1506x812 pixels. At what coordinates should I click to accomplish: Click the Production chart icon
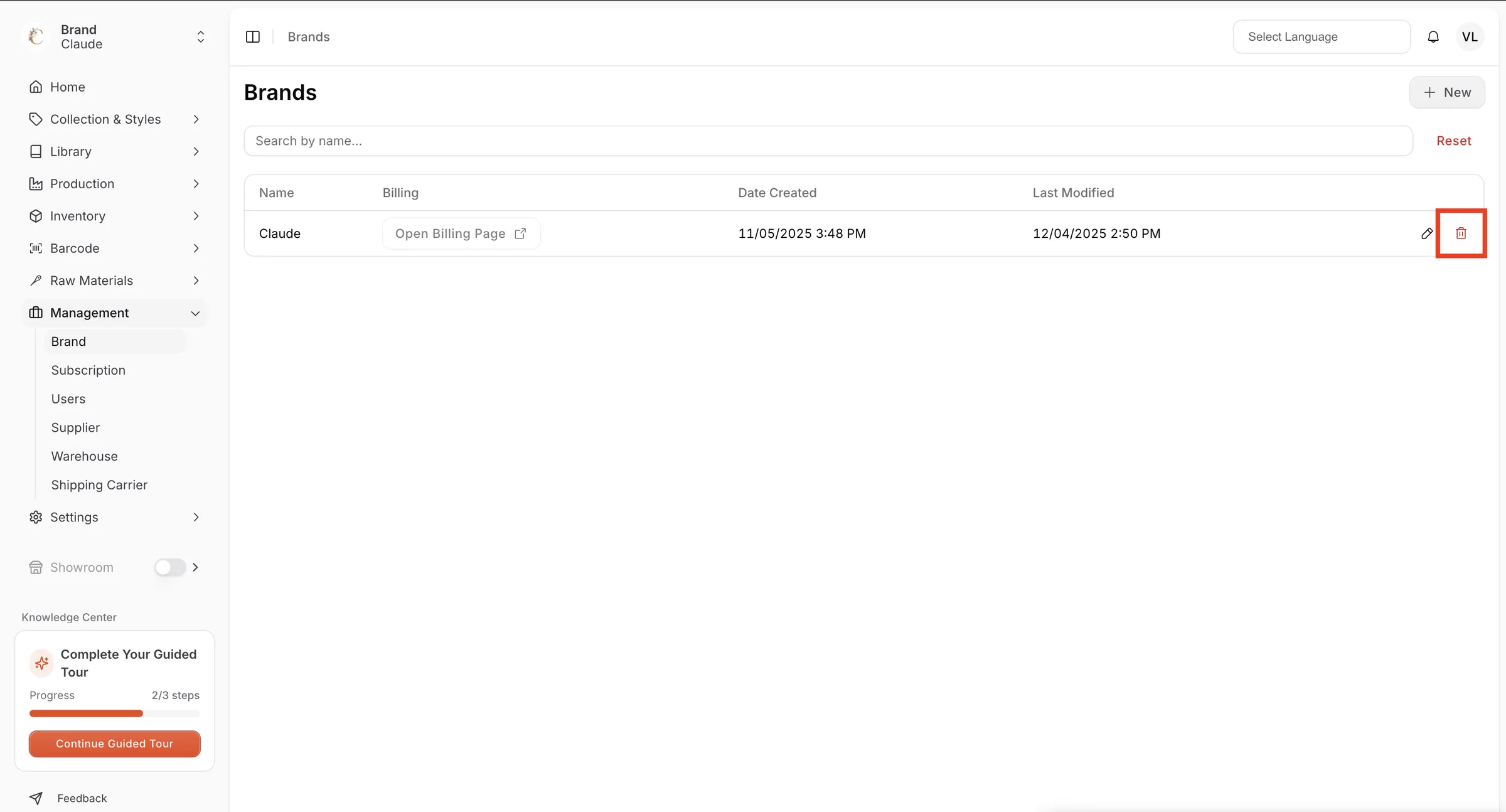pos(36,184)
